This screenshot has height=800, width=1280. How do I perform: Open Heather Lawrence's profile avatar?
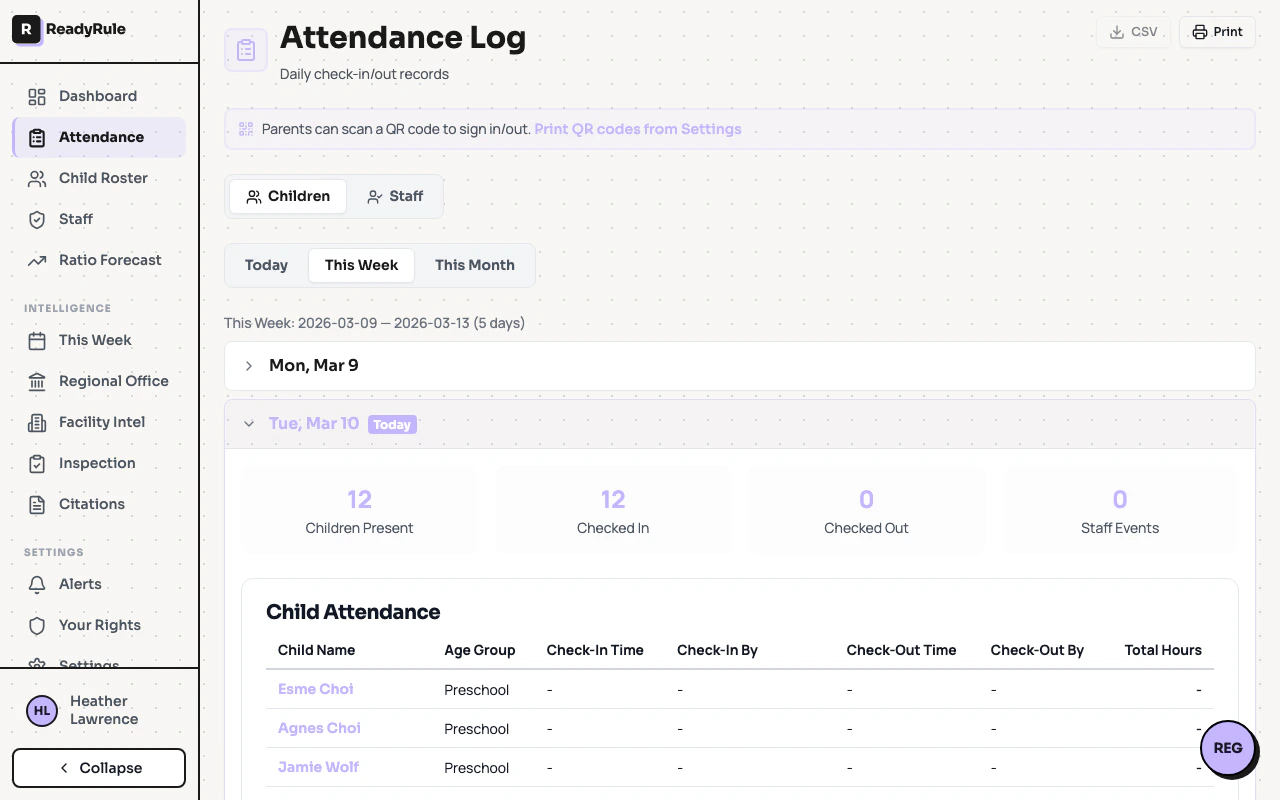click(x=41, y=710)
